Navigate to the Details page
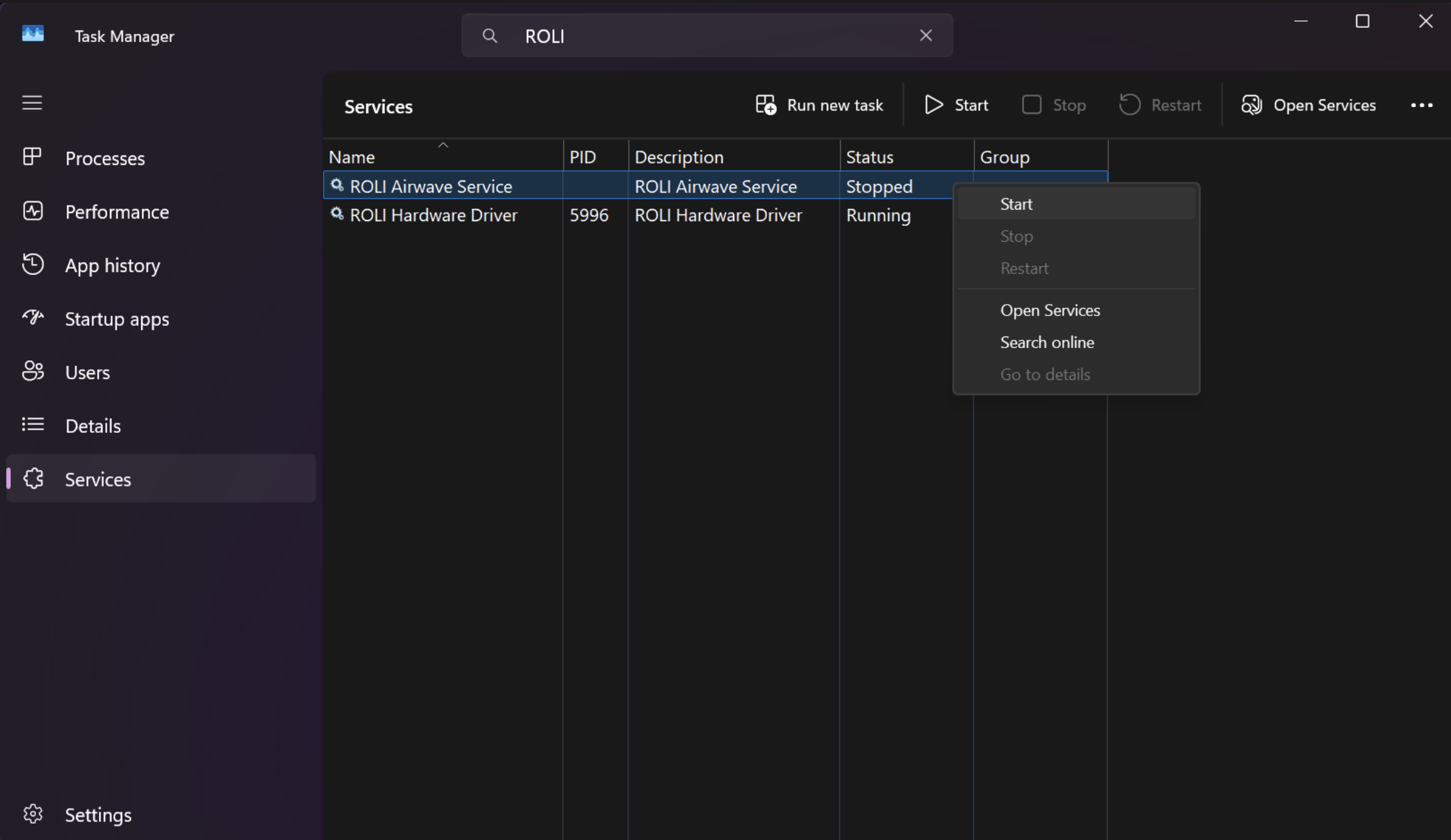The image size is (1451, 840). 92,426
